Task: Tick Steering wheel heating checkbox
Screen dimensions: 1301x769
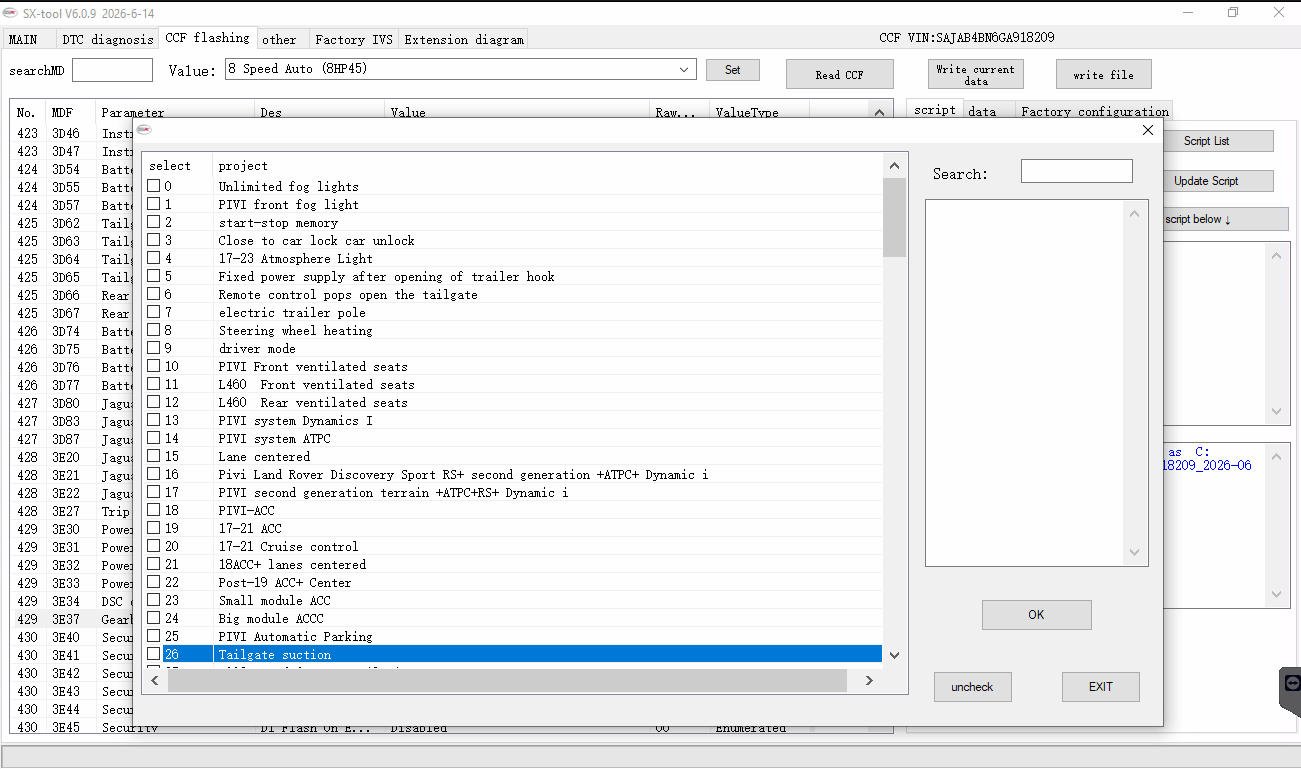Action: pyautogui.click(x=154, y=330)
